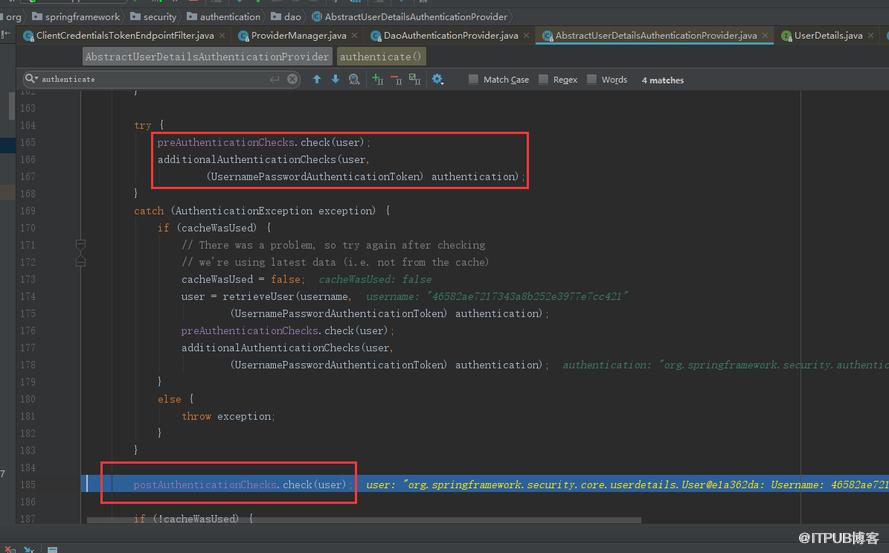Open search history magnifier dropdown
Screen dimensions: 889x553
(x=31, y=79)
